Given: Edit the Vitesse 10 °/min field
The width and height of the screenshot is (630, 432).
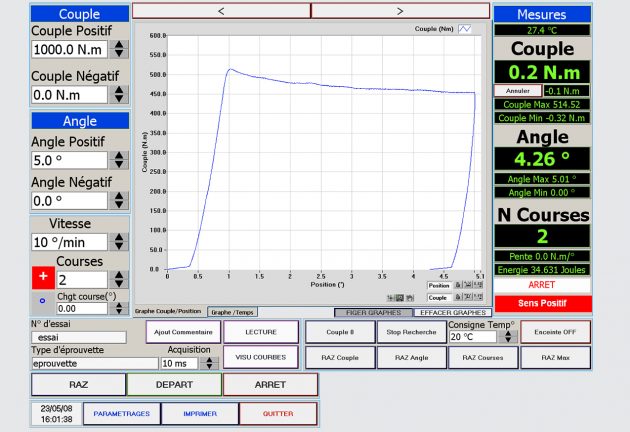Looking at the screenshot, I should point(70,242).
